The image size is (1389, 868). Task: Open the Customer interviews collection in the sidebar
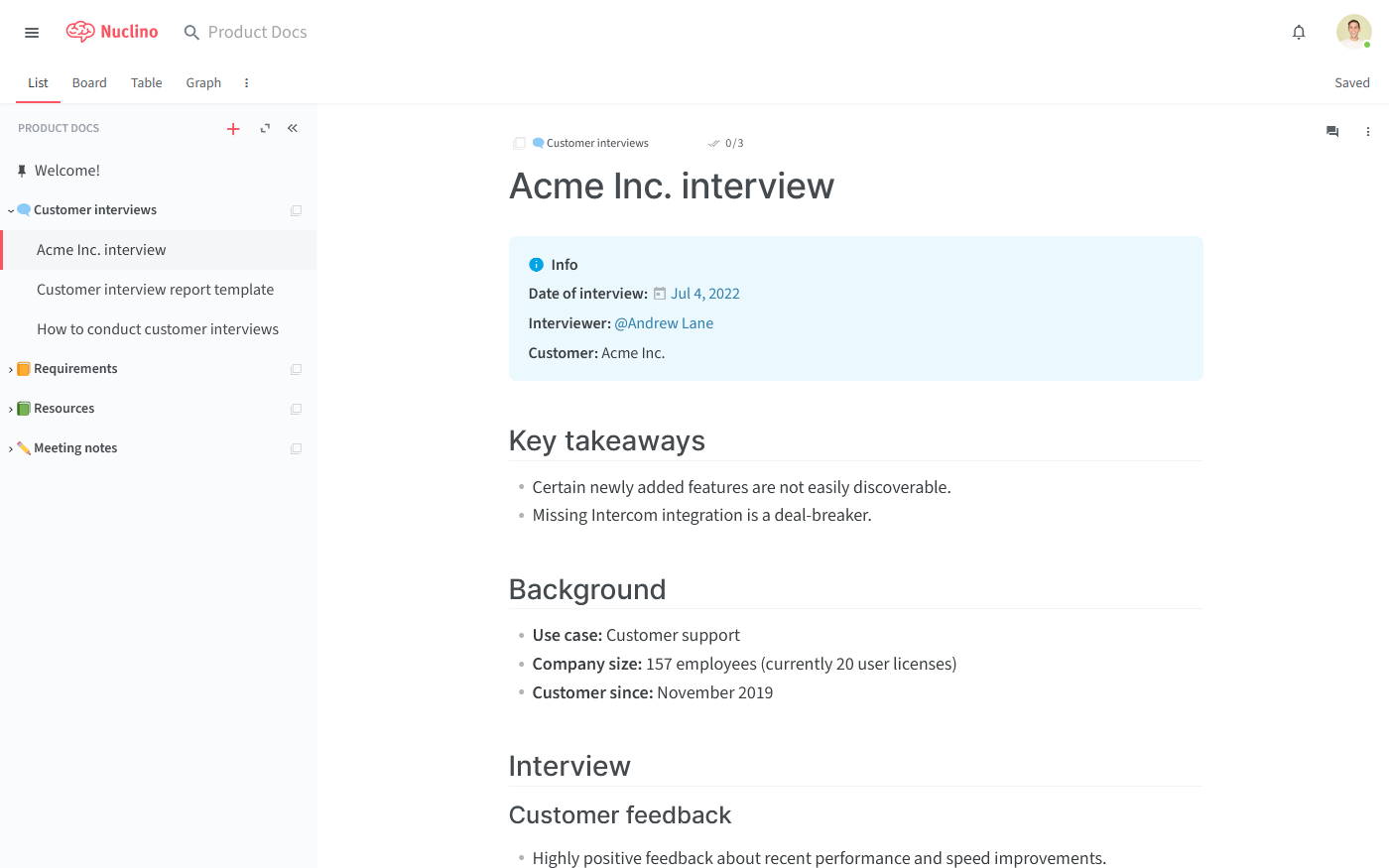pos(95,210)
